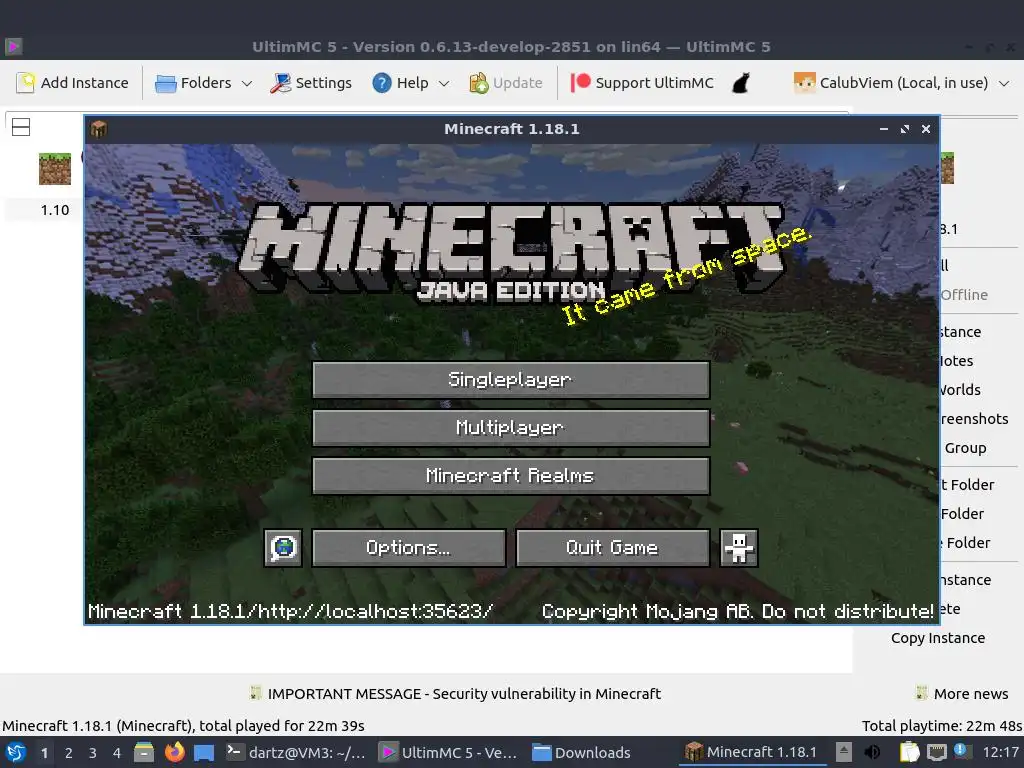Click the update notifier tray icon

point(961,751)
